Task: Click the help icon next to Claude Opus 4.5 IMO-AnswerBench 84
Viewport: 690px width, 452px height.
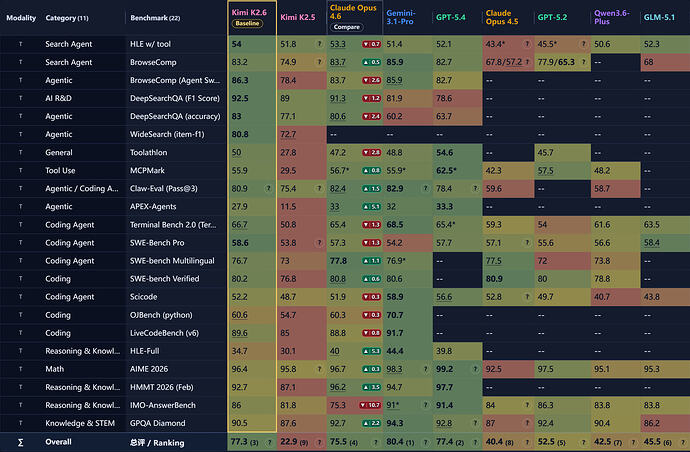Action: [x=527, y=405]
